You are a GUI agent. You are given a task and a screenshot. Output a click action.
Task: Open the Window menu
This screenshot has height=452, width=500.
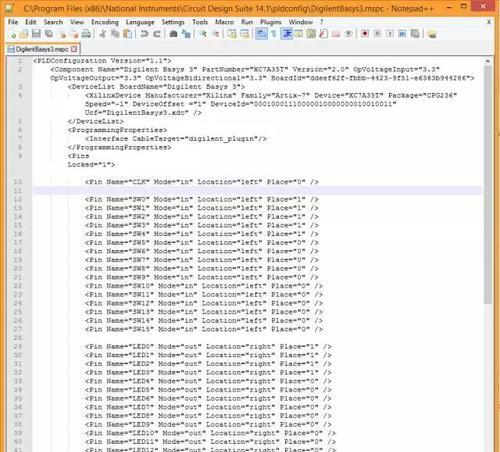[301, 22]
